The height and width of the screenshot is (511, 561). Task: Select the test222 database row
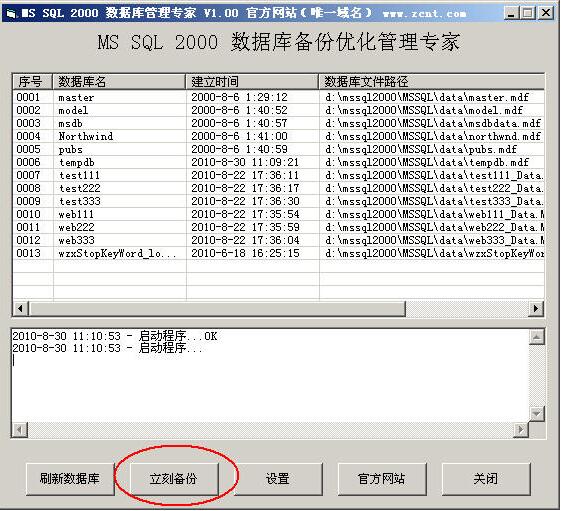click(x=278, y=188)
